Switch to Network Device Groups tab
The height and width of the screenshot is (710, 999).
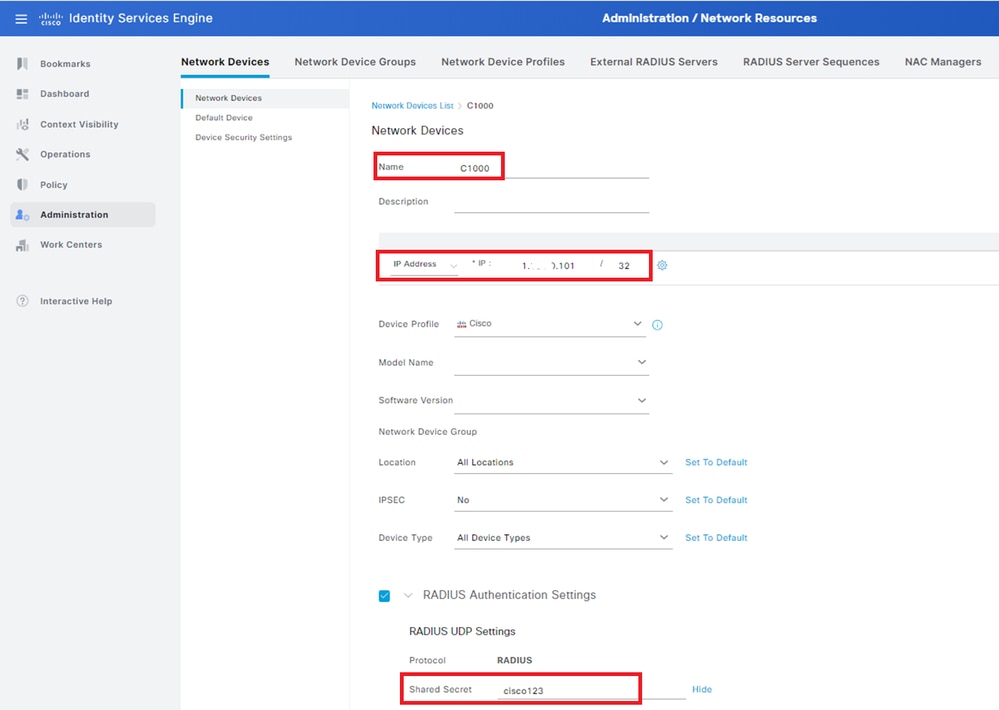click(355, 62)
